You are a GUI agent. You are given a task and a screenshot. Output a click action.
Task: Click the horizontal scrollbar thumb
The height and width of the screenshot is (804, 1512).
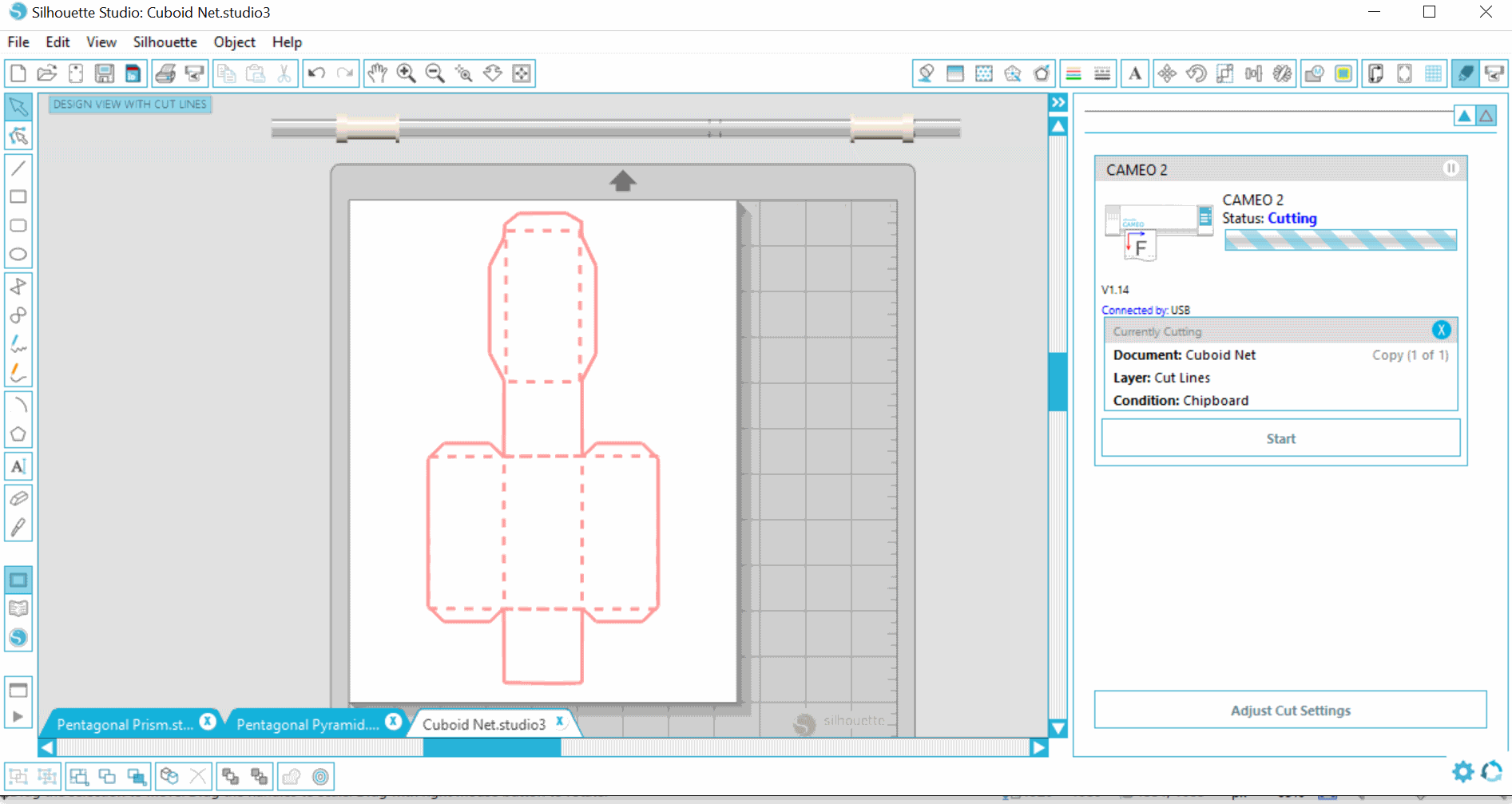pyautogui.click(x=491, y=748)
